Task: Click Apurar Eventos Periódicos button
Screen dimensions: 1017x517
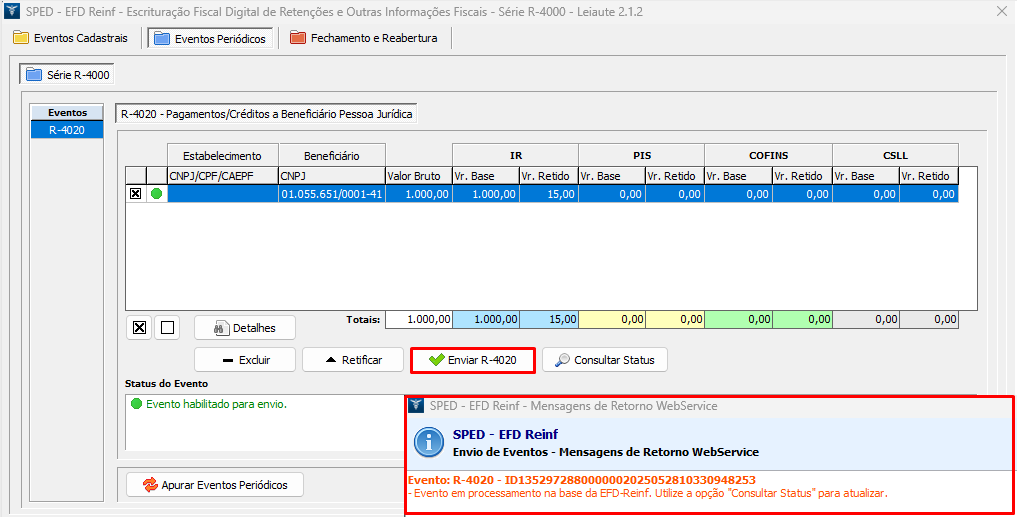Action: [215, 485]
